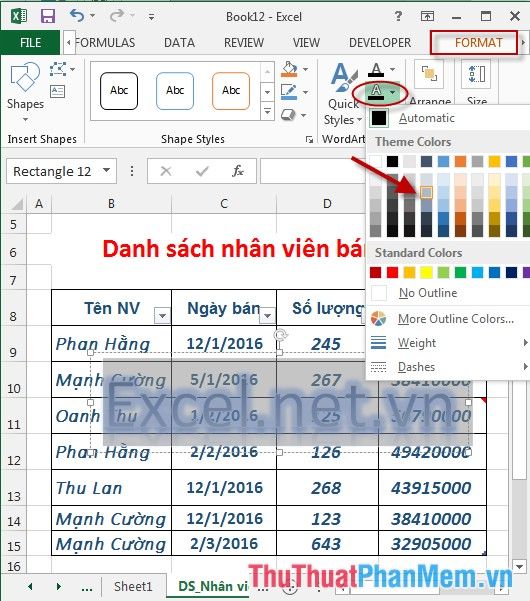Select the highlighted blue-gray theme color swatch
The image size is (530, 601).
click(426, 192)
